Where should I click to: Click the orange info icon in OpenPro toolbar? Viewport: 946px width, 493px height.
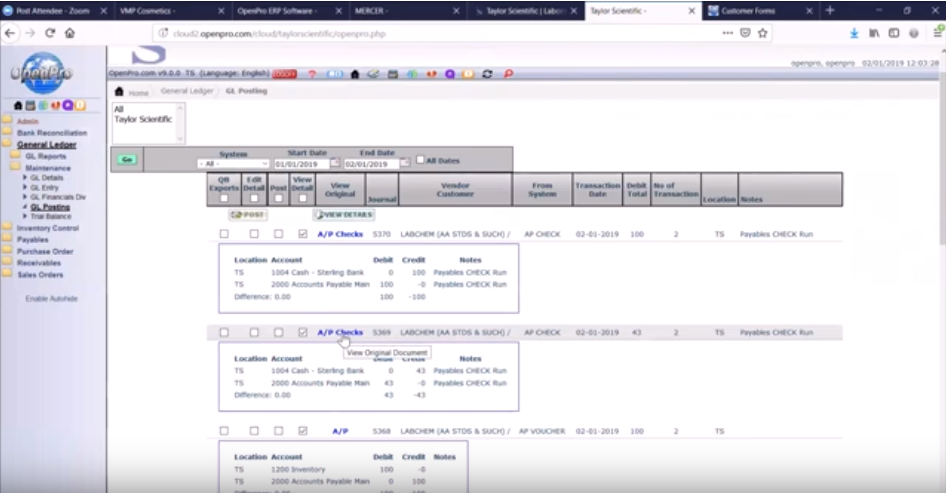[x=468, y=74]
